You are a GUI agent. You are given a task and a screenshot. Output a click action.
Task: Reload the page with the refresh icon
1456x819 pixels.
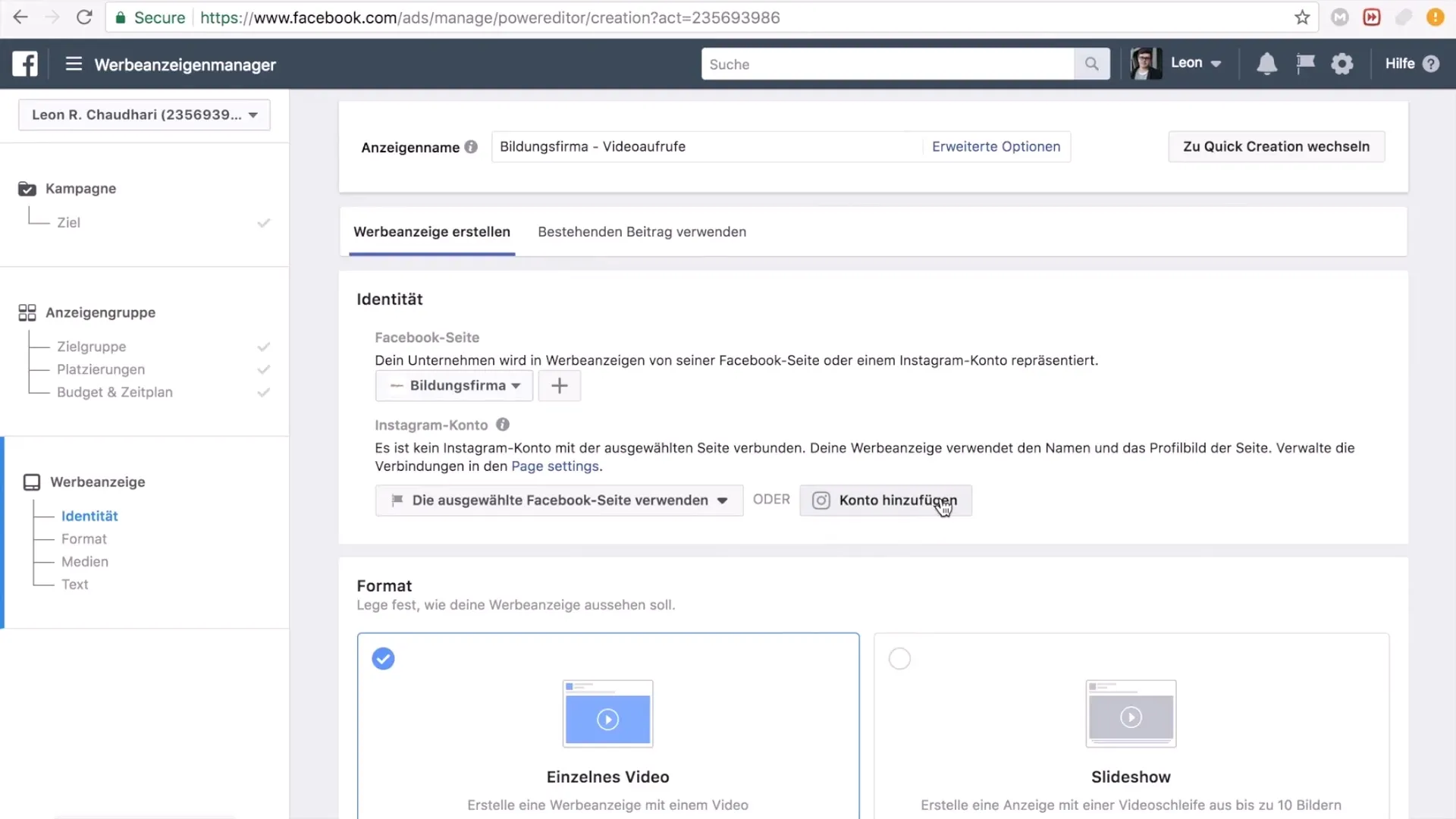[x=84, y=17]
